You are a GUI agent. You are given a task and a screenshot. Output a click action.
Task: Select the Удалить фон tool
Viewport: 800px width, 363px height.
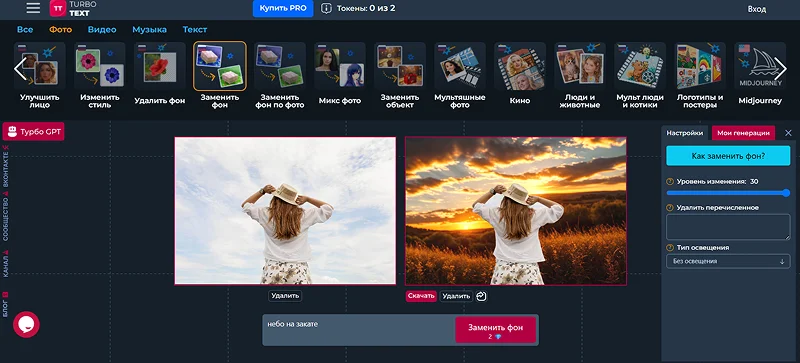(x=160, y=74)
